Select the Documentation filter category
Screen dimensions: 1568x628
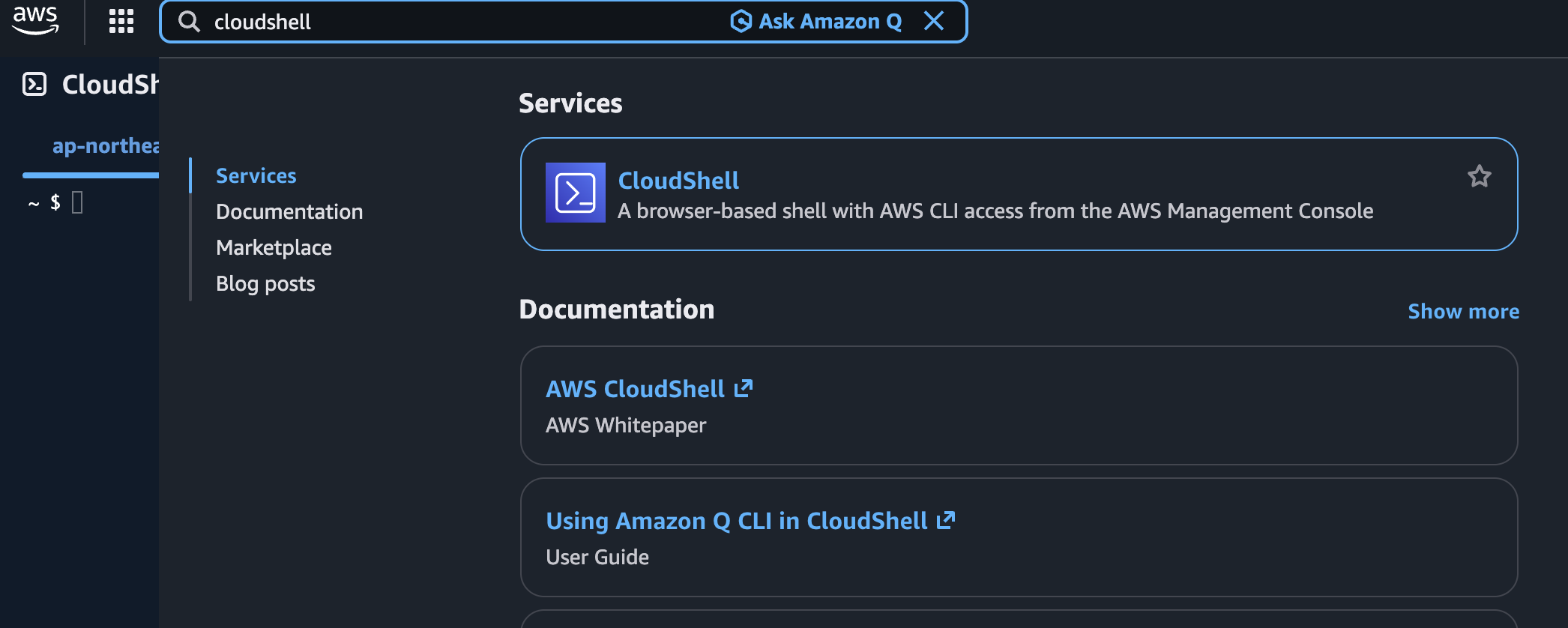pyautogui.click(x=289, y=211)
